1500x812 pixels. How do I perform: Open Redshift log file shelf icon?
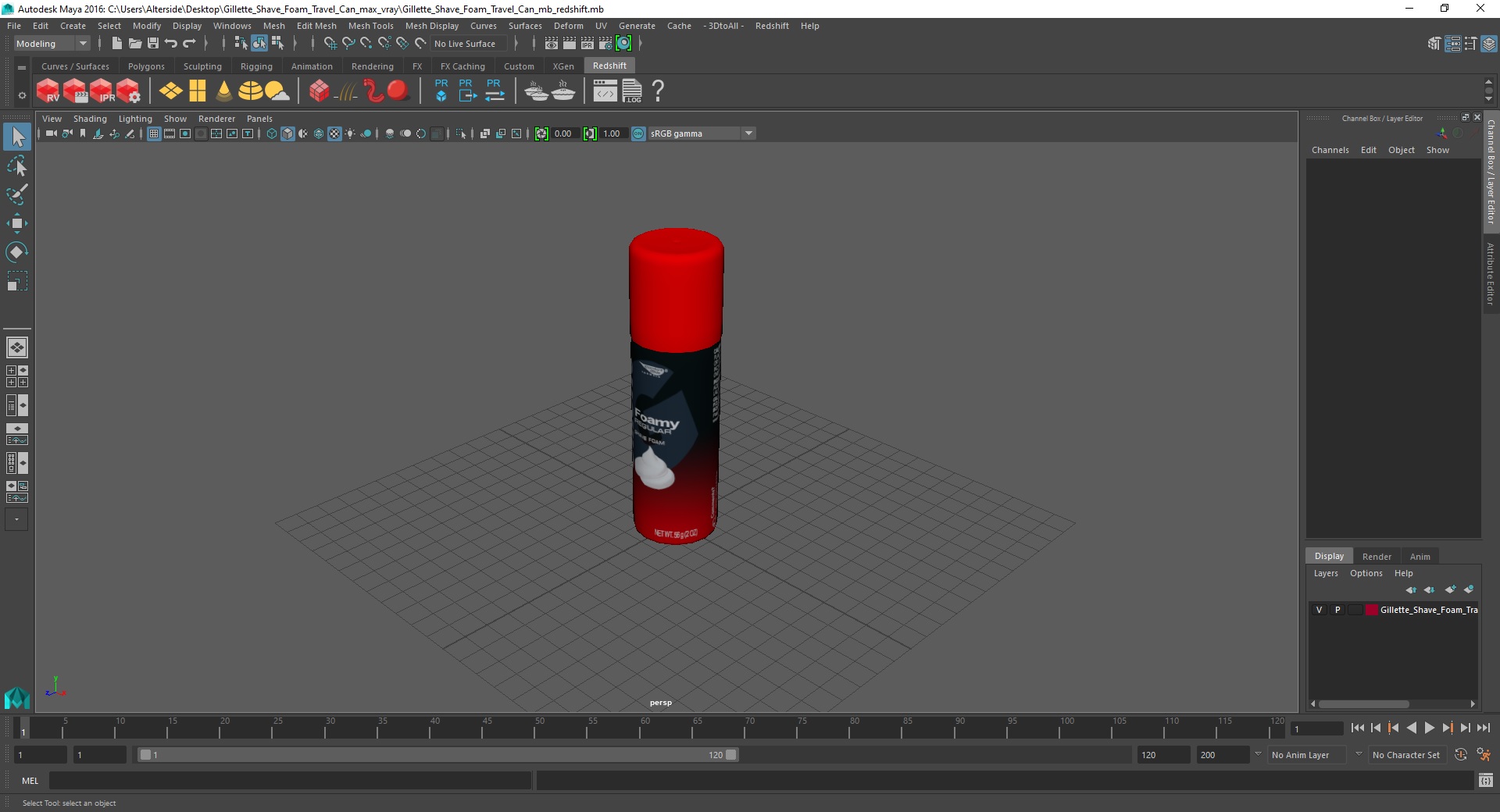pos(632,91)
